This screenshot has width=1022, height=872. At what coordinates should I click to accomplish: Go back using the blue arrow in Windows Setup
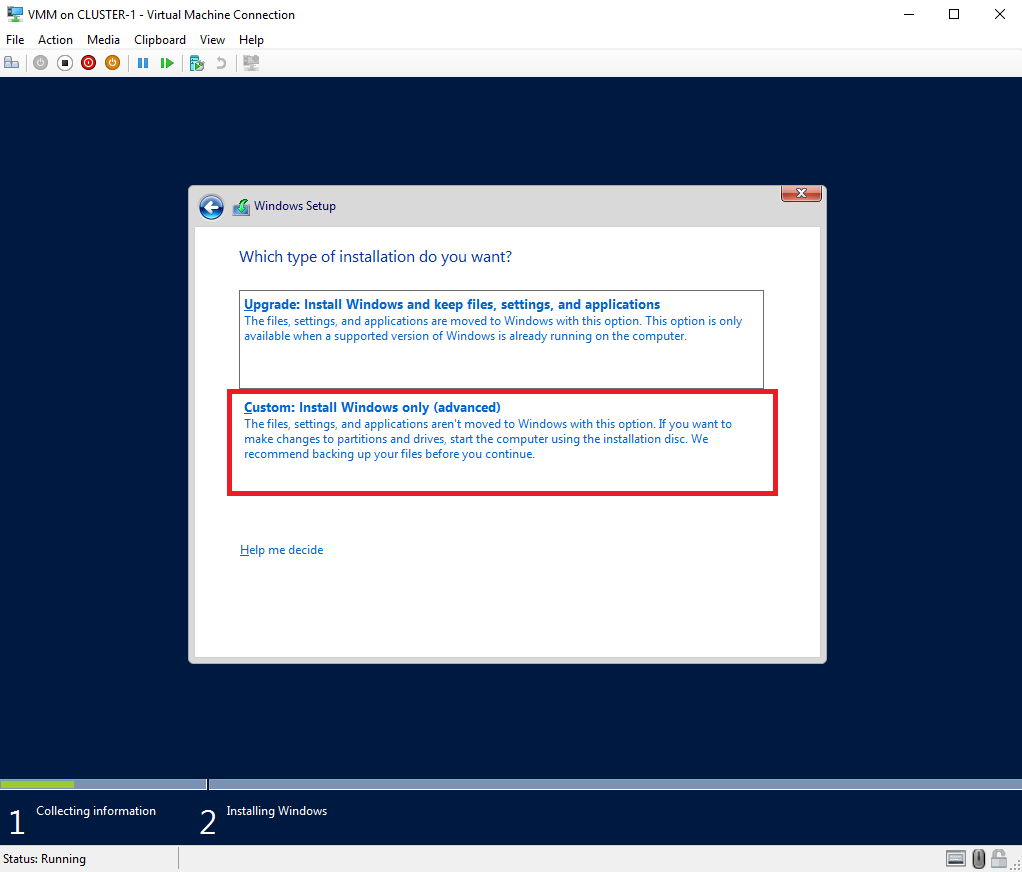tap(211, 207)
